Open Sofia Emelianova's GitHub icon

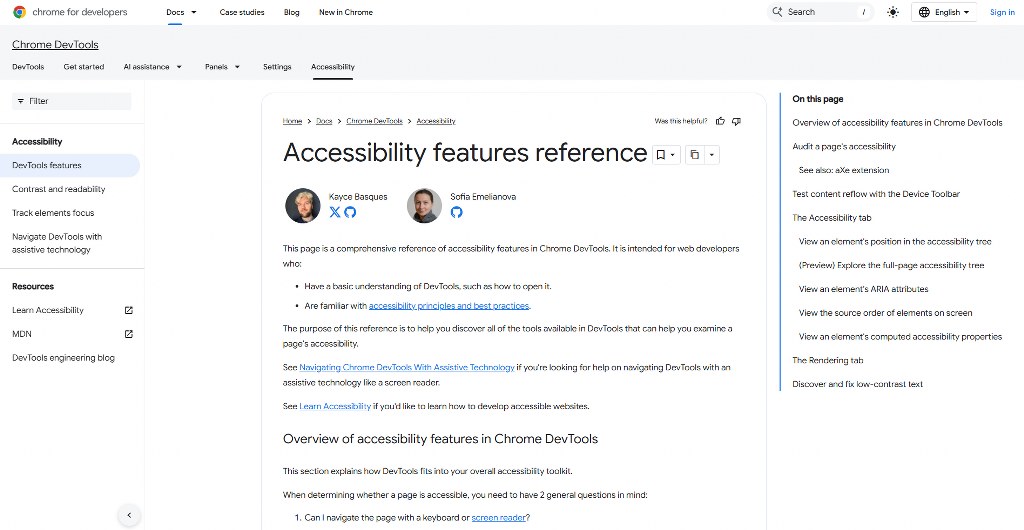456,212
